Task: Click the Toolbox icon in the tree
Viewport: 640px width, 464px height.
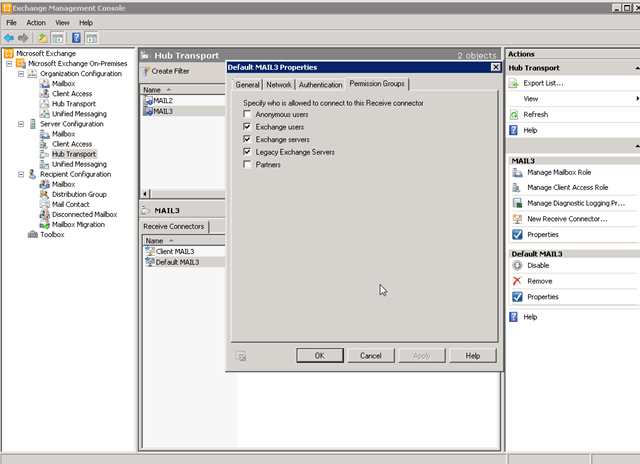Action: [32, 235]
